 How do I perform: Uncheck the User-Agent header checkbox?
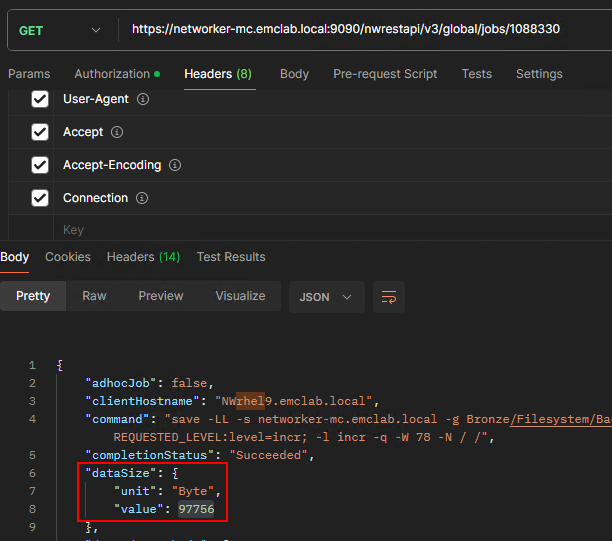coord(40,99)
